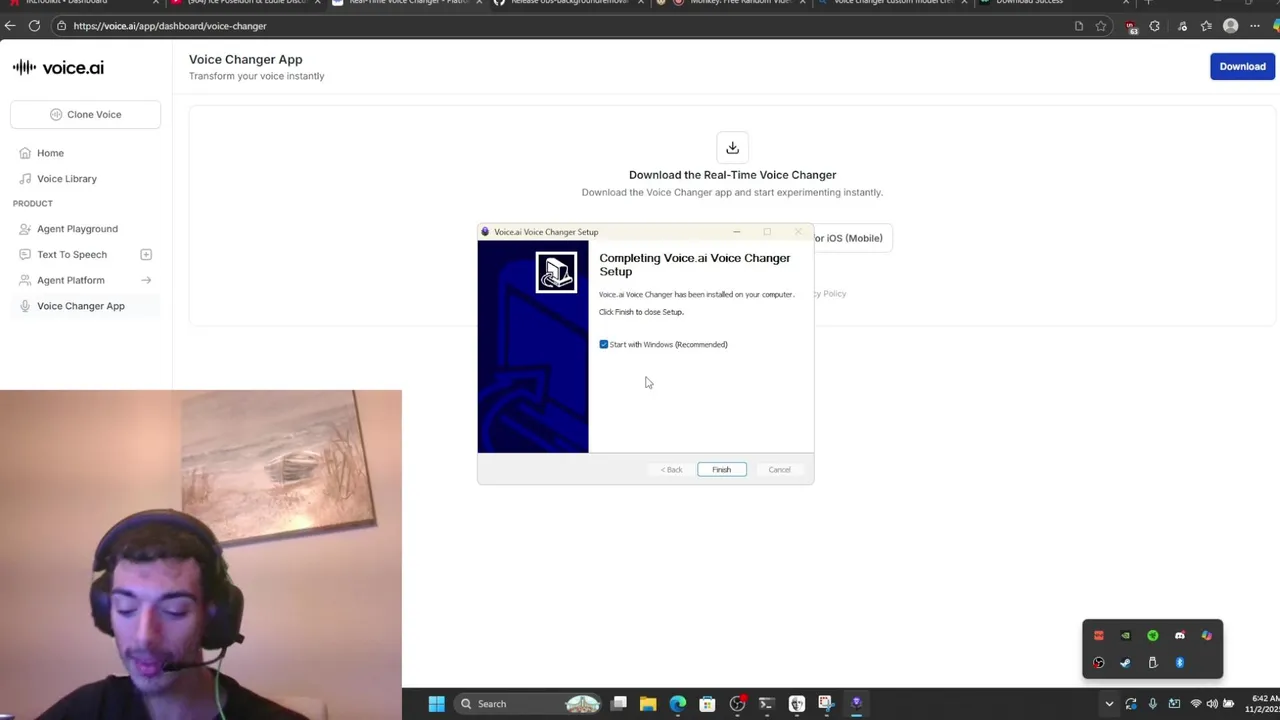Click Cancel in the setup dialog

click(779, 469)
